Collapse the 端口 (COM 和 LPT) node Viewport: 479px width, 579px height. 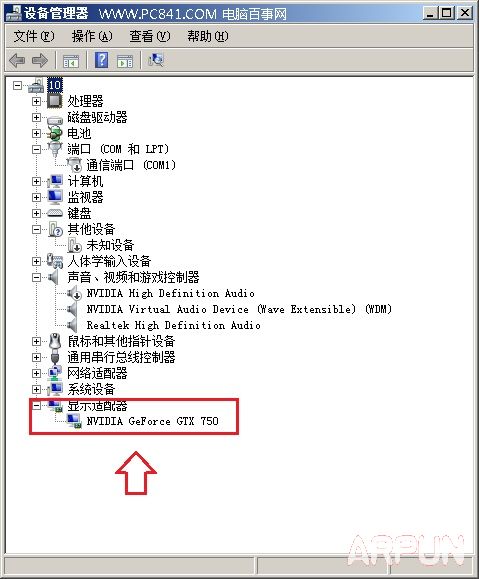coord(36,149)
